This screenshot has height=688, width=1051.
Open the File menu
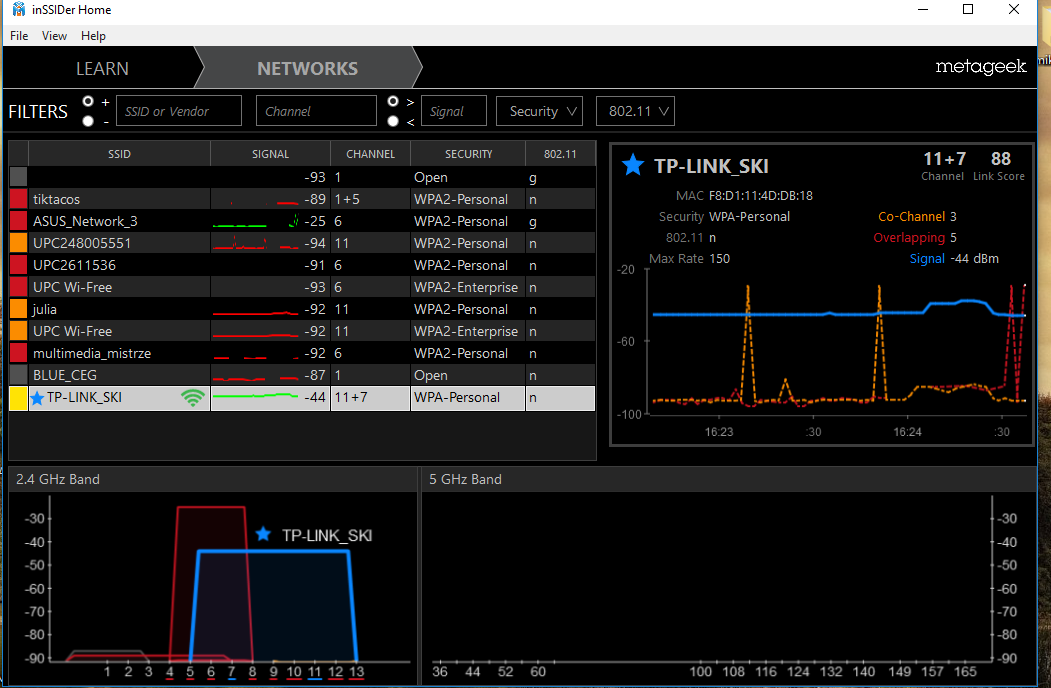click(x=19, y=36)
